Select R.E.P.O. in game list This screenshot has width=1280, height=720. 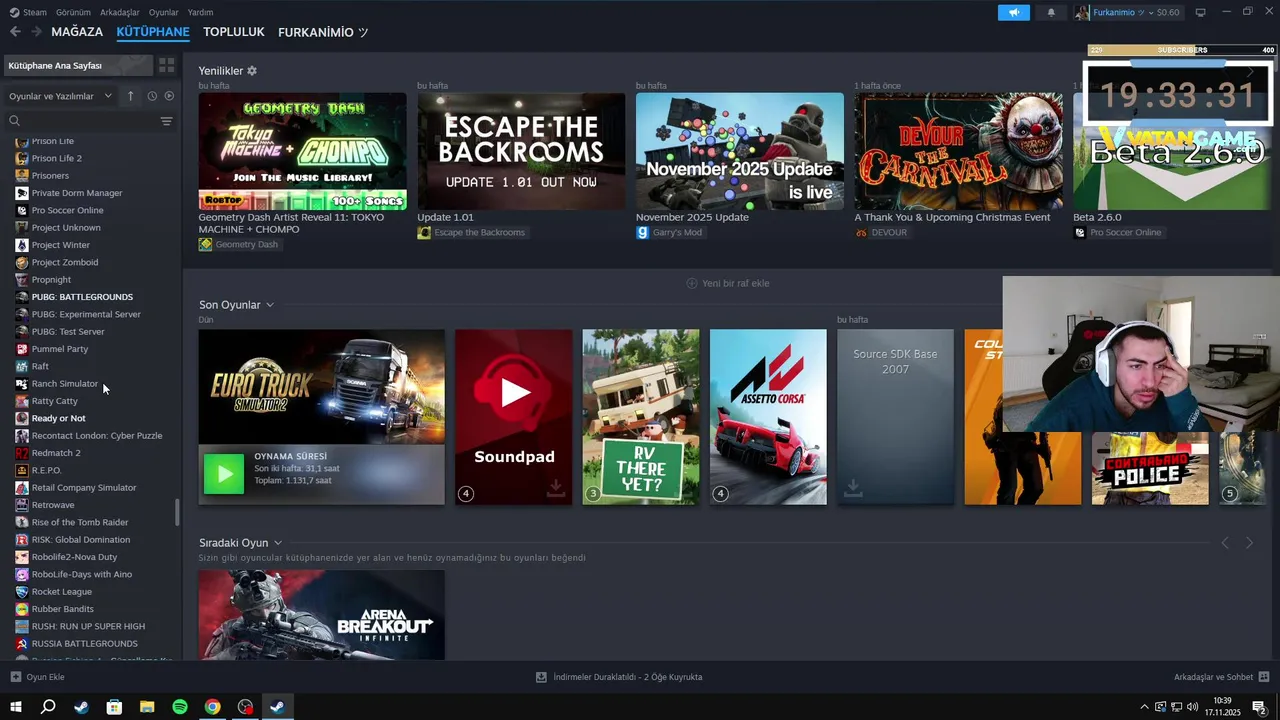(46, 470)
